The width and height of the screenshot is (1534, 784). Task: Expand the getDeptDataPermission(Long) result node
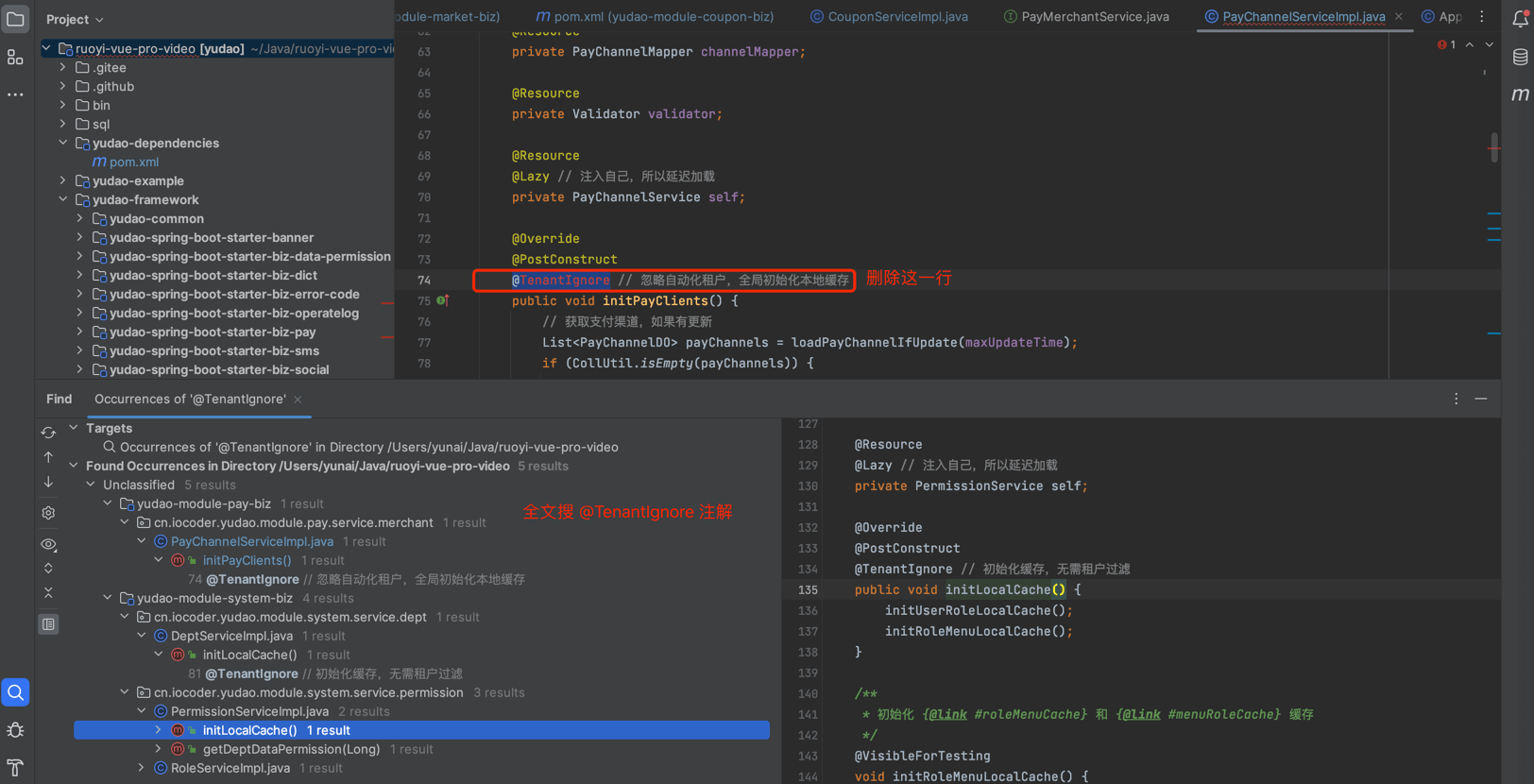(x=159, y=749)
